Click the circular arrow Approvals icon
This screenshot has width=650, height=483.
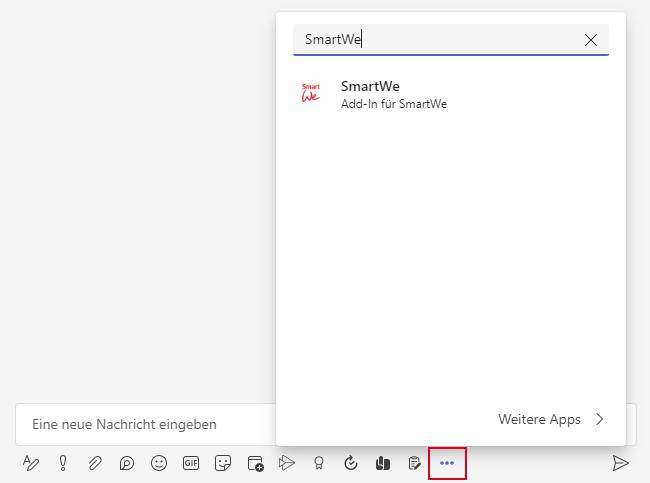tap(351, 463)
